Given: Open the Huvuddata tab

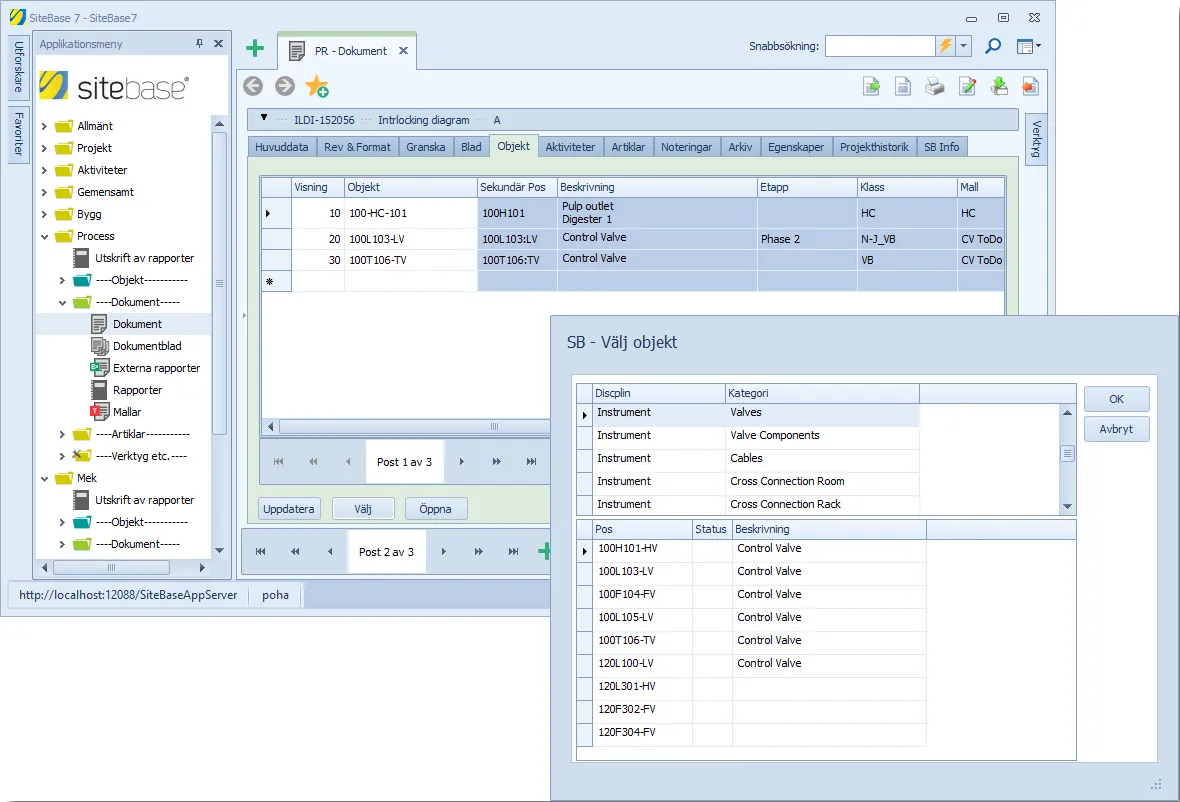Looking at the screenshot, I should point(281,147).
